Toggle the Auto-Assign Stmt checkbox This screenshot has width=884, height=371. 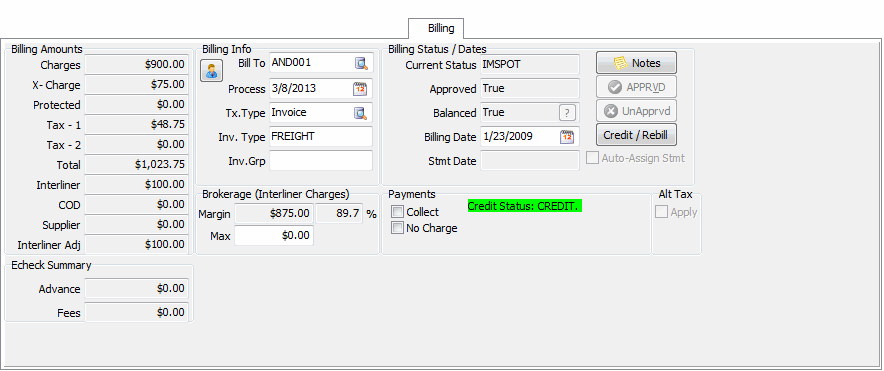pos(592,158)
